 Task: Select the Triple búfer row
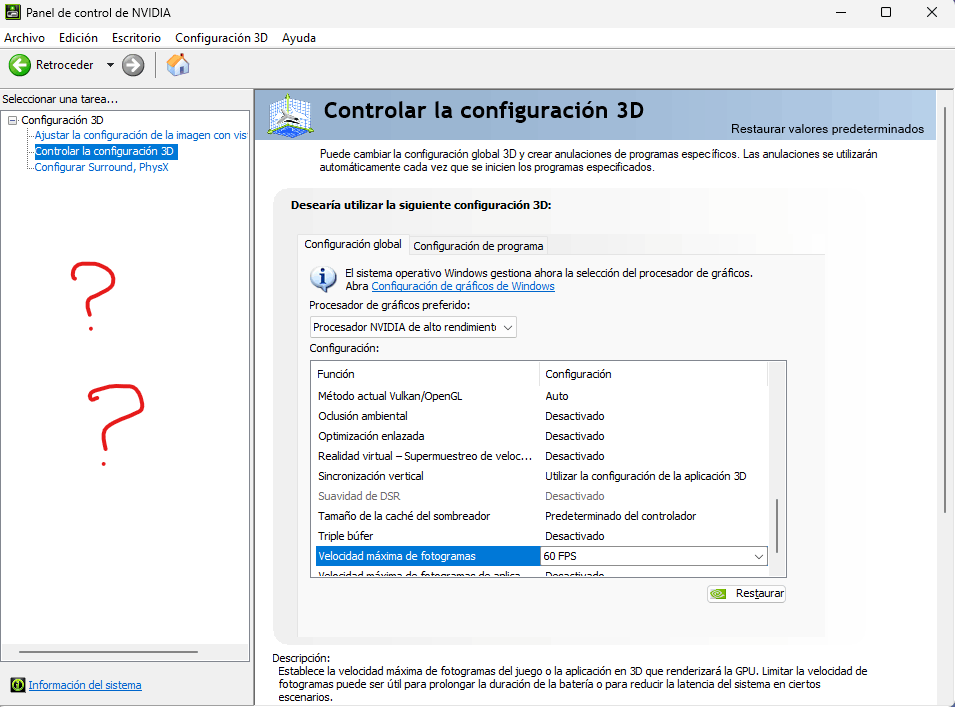tap(541, 536)
